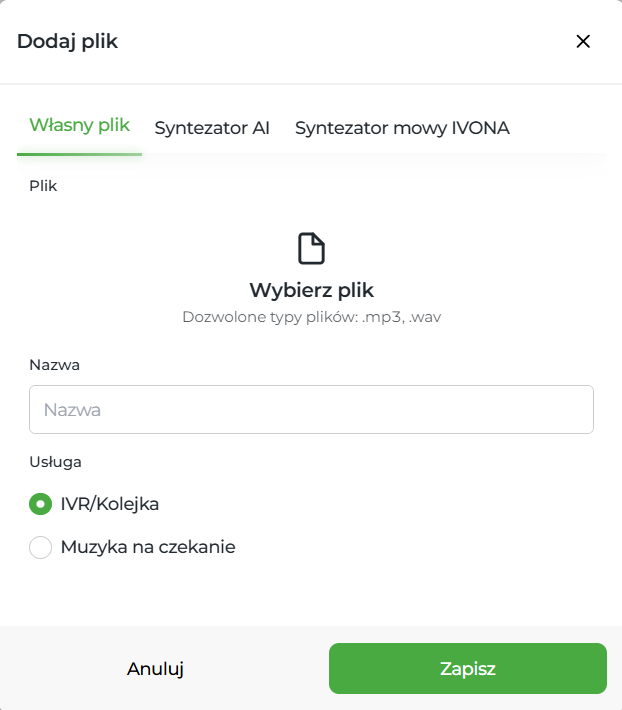Select the IVR/Kolejka radio button
The image size is (622, 710).
(x=40, y=504)
